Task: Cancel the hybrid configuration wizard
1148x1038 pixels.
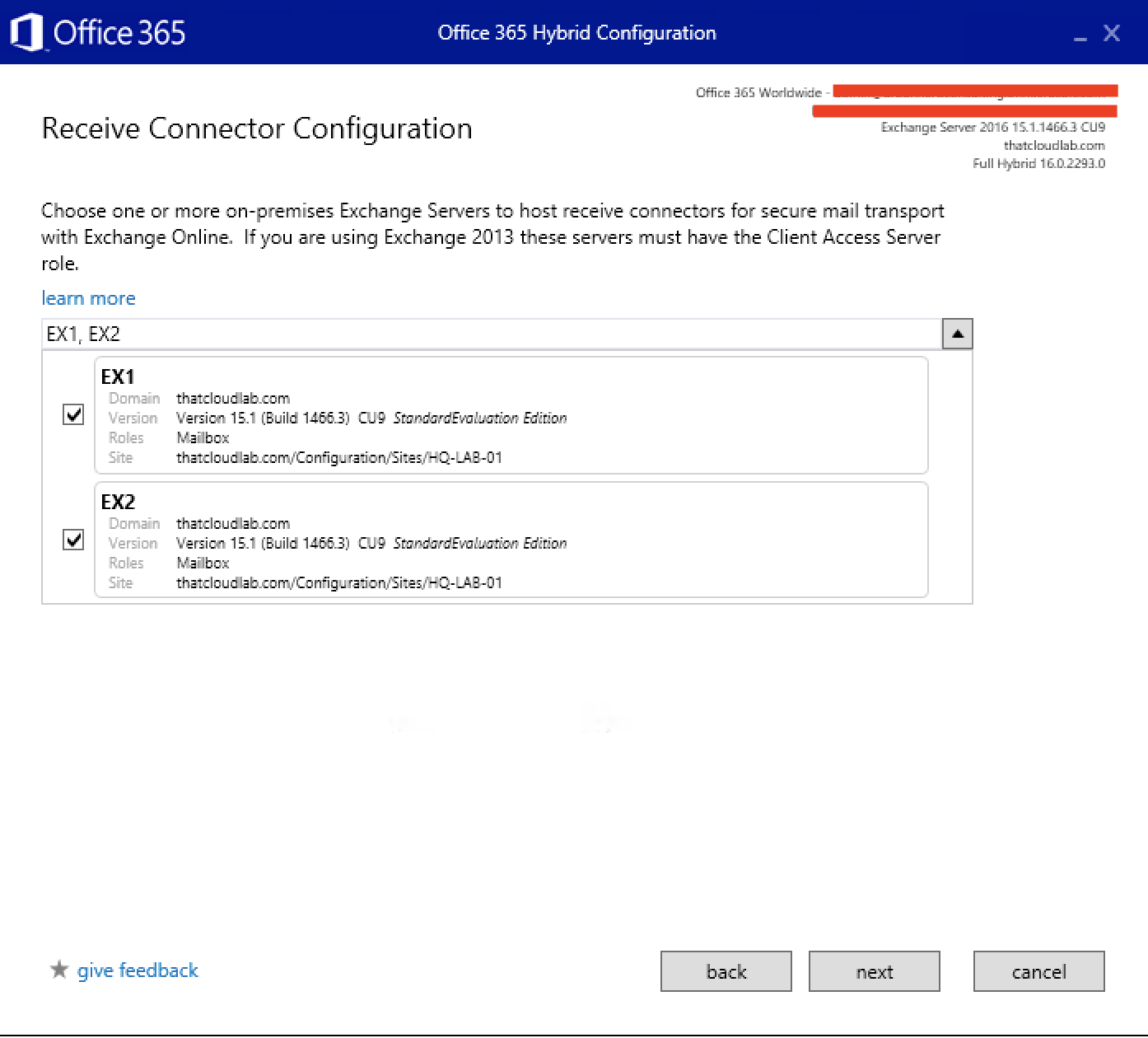Action: pos(1038,971)
